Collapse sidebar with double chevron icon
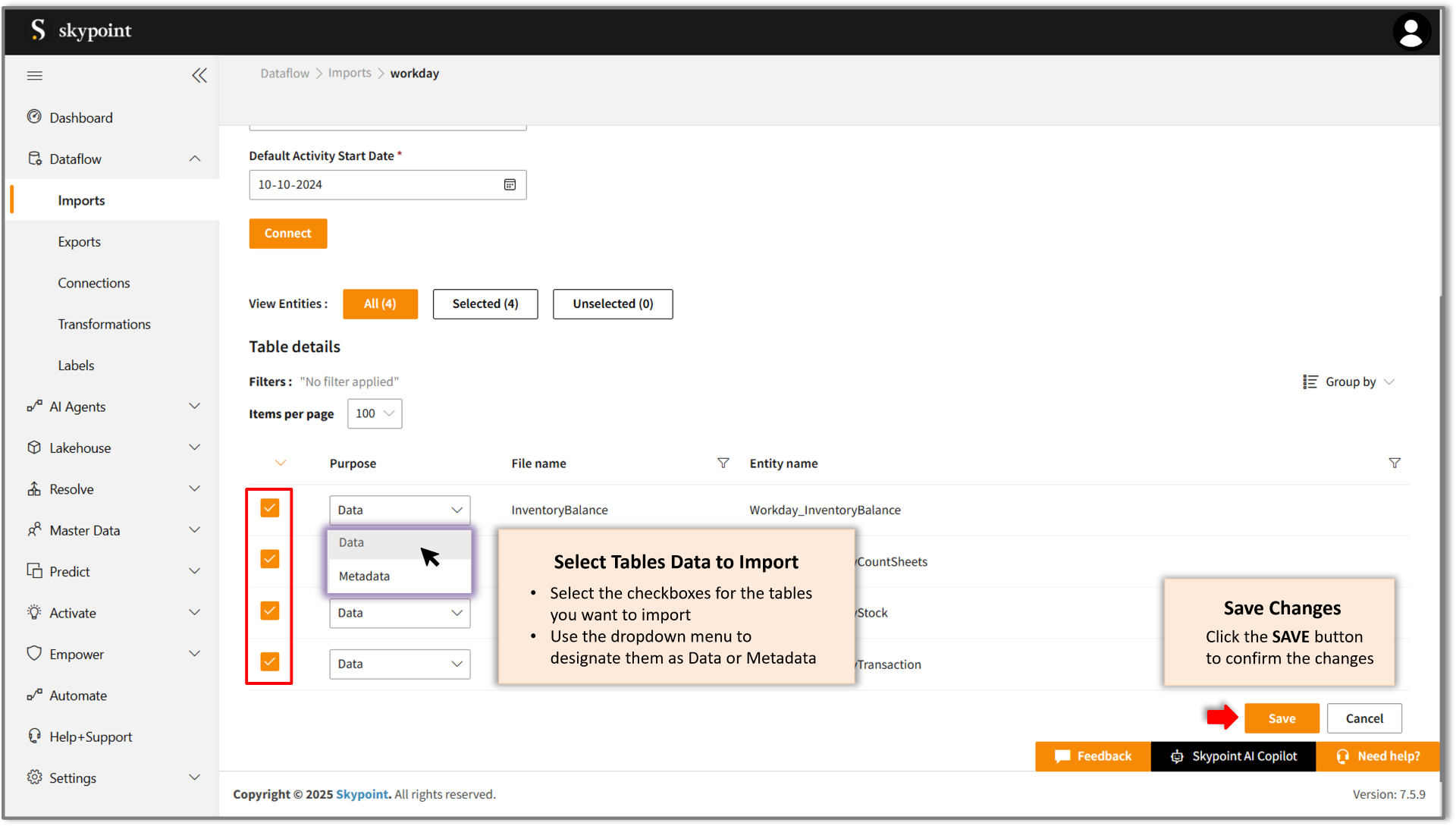 tap(199, 75)
